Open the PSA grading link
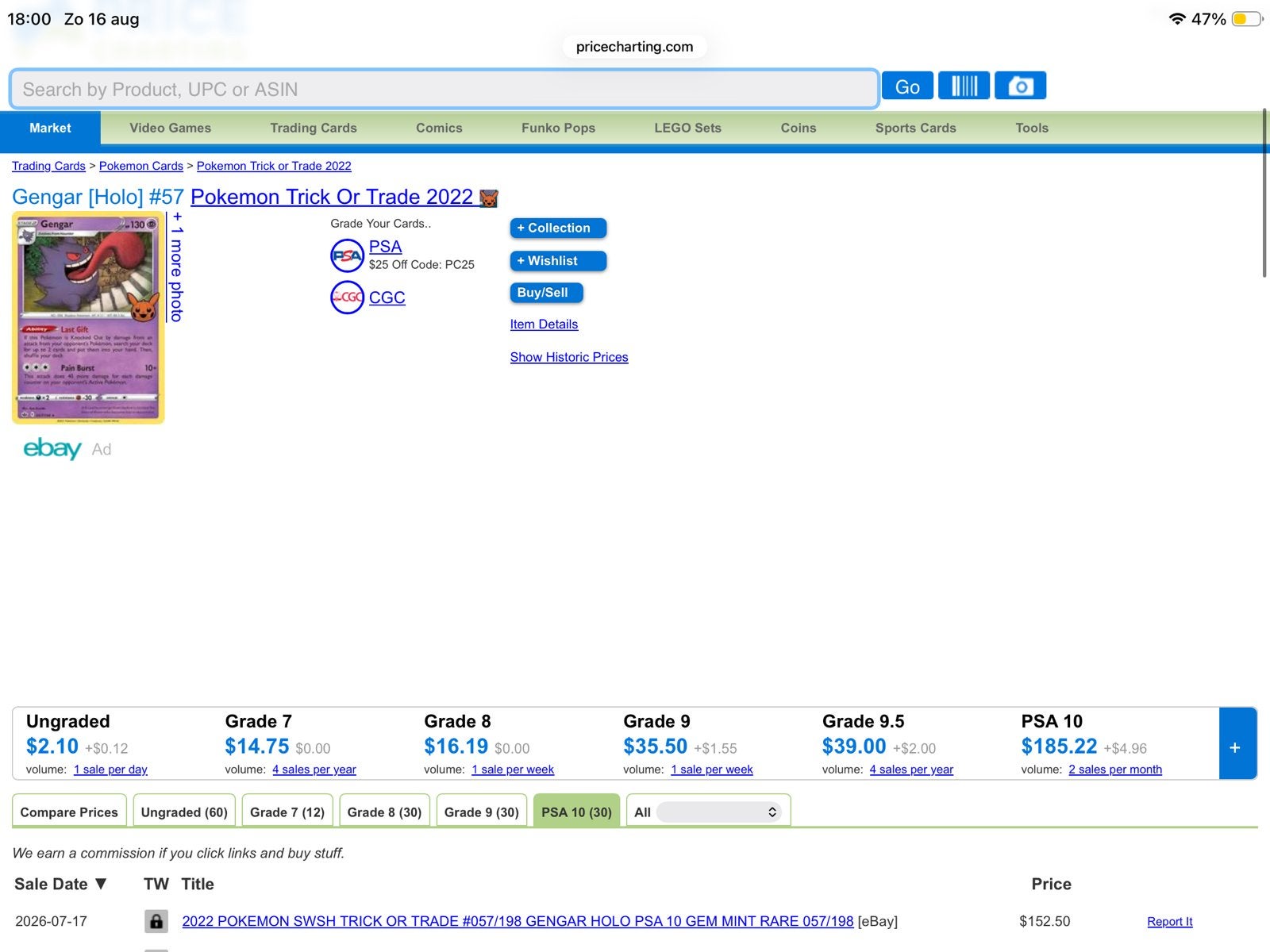This screenshot has height=952, width=1270. 385,247
